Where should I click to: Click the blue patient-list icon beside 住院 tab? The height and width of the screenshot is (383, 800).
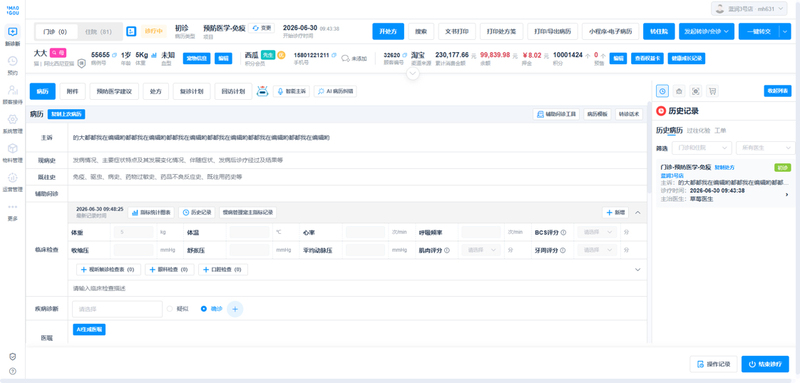(x=131, y=31)
